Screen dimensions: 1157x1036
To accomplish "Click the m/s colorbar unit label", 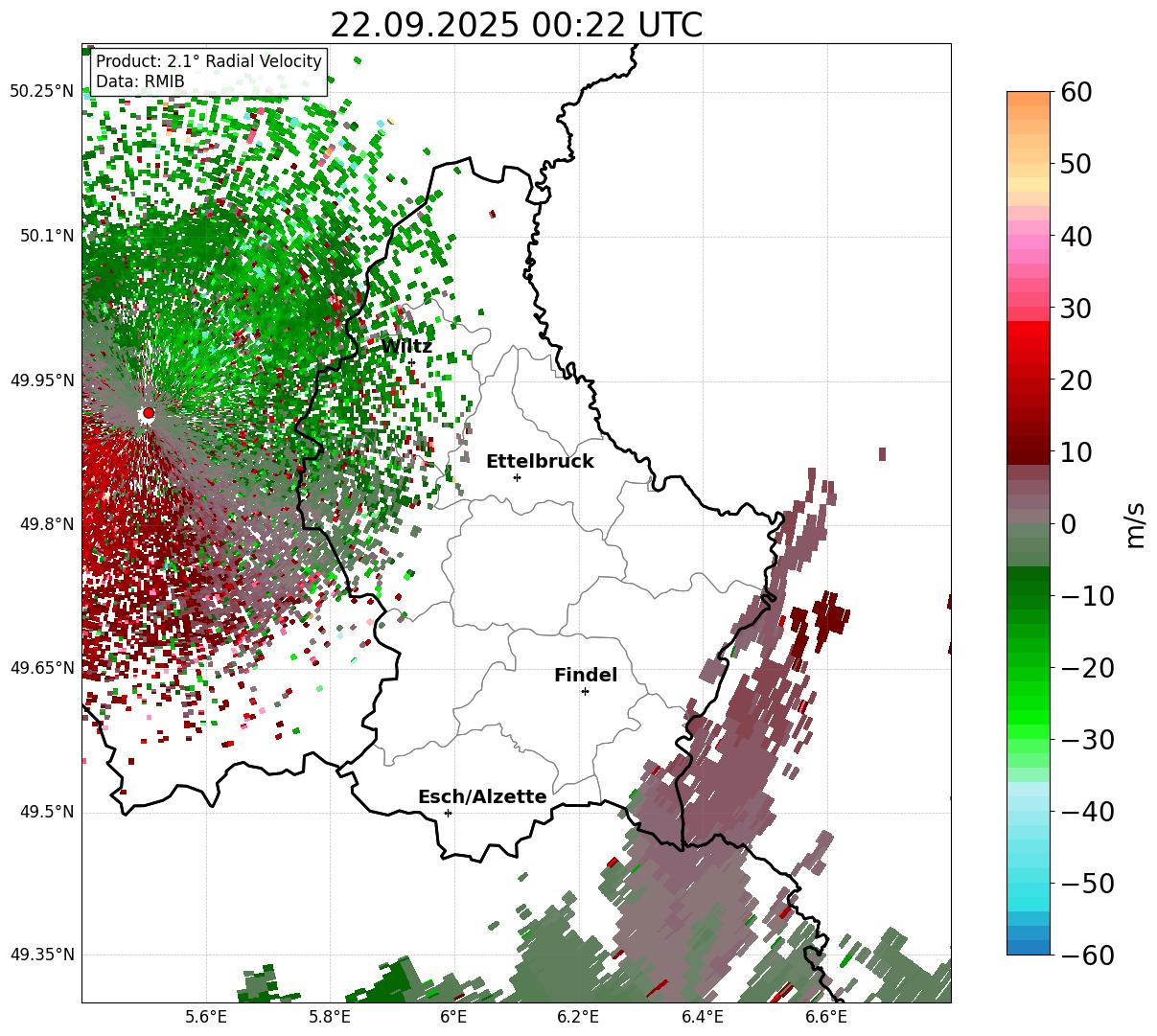I will (x=1135, y=523).
